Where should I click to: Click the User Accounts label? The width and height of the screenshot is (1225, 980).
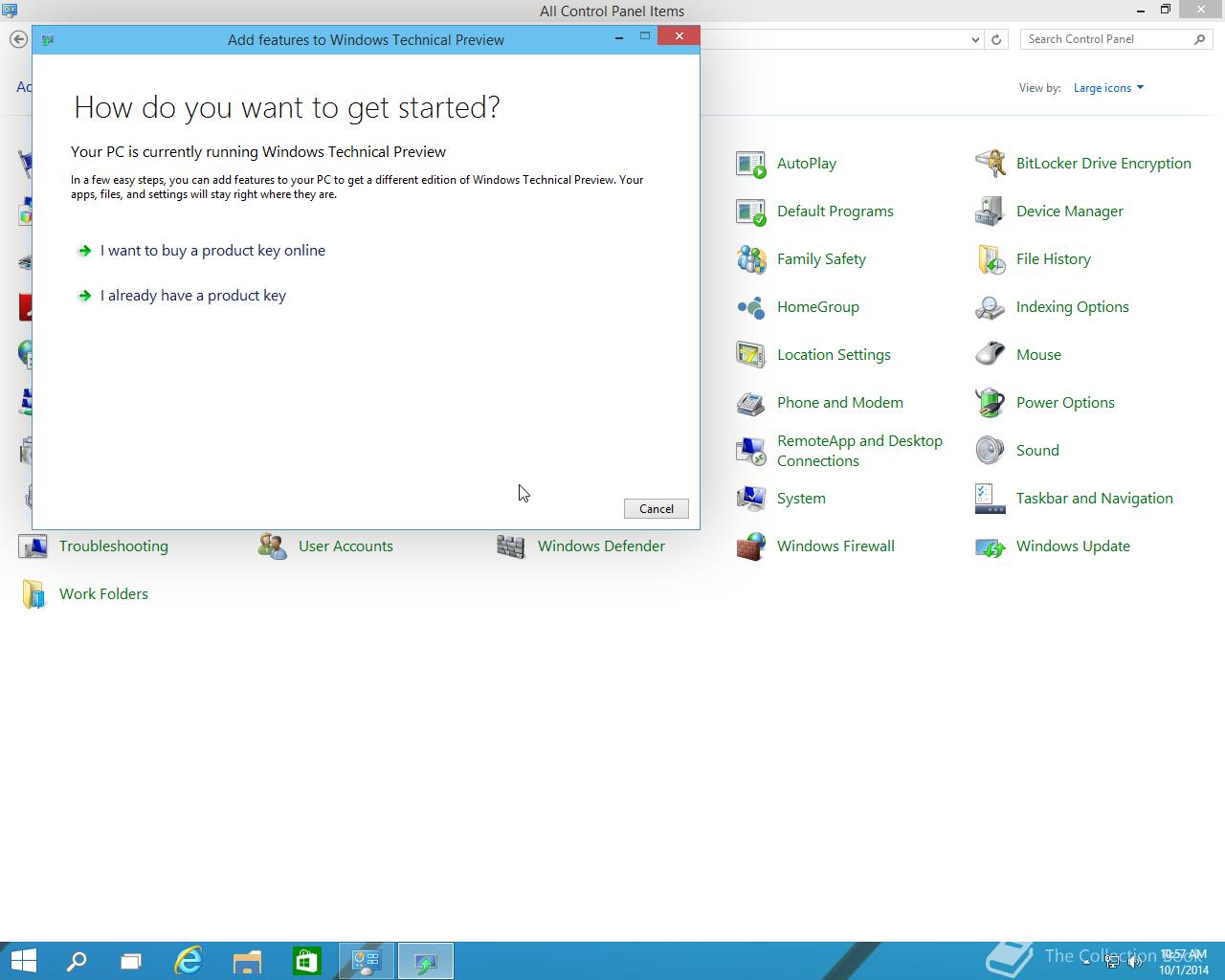click(x=345, y=546)
